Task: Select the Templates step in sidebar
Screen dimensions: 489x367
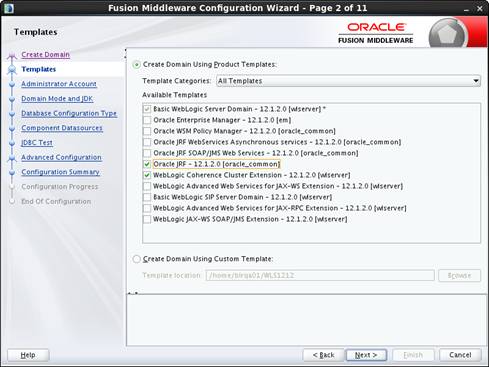Action: 39,69
